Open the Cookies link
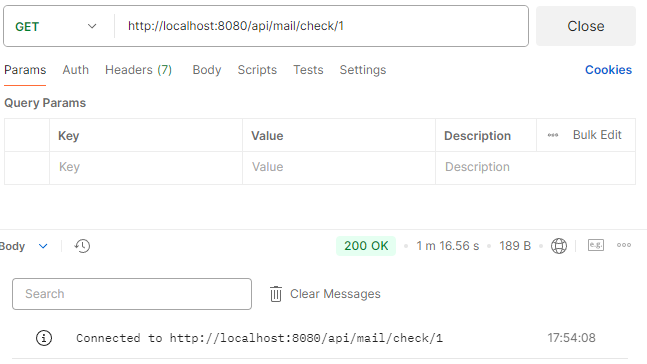Viewport: 647px width, 364px height. pyautogui.click(x=608, y=70)
